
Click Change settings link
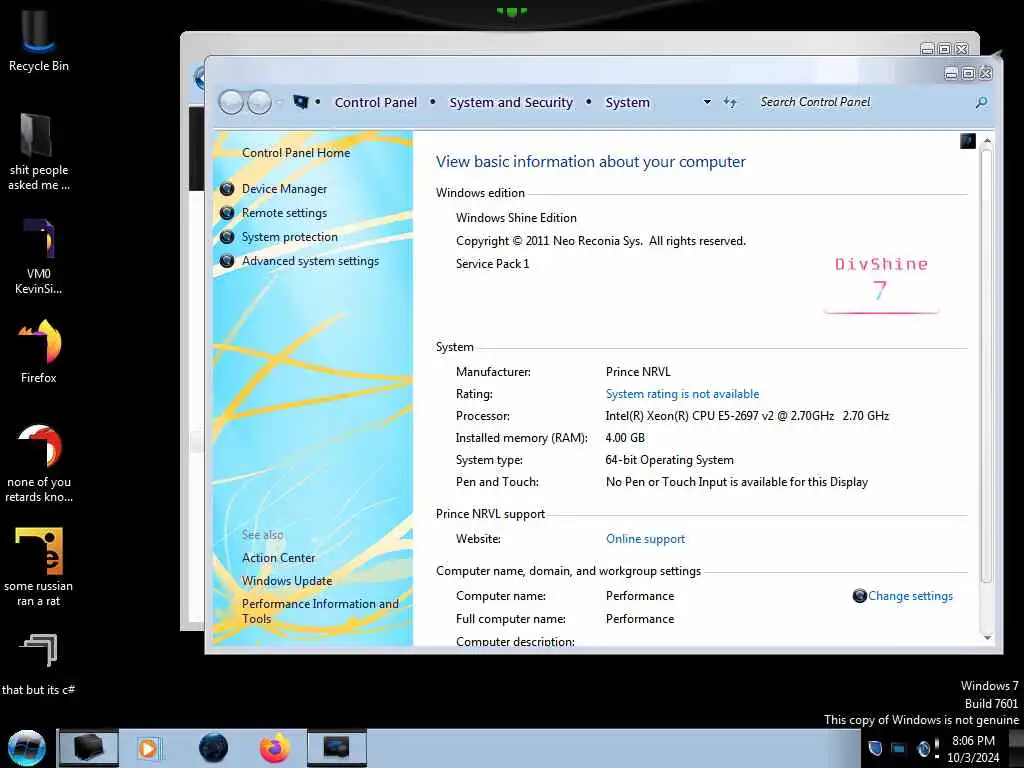pos(910,596)
